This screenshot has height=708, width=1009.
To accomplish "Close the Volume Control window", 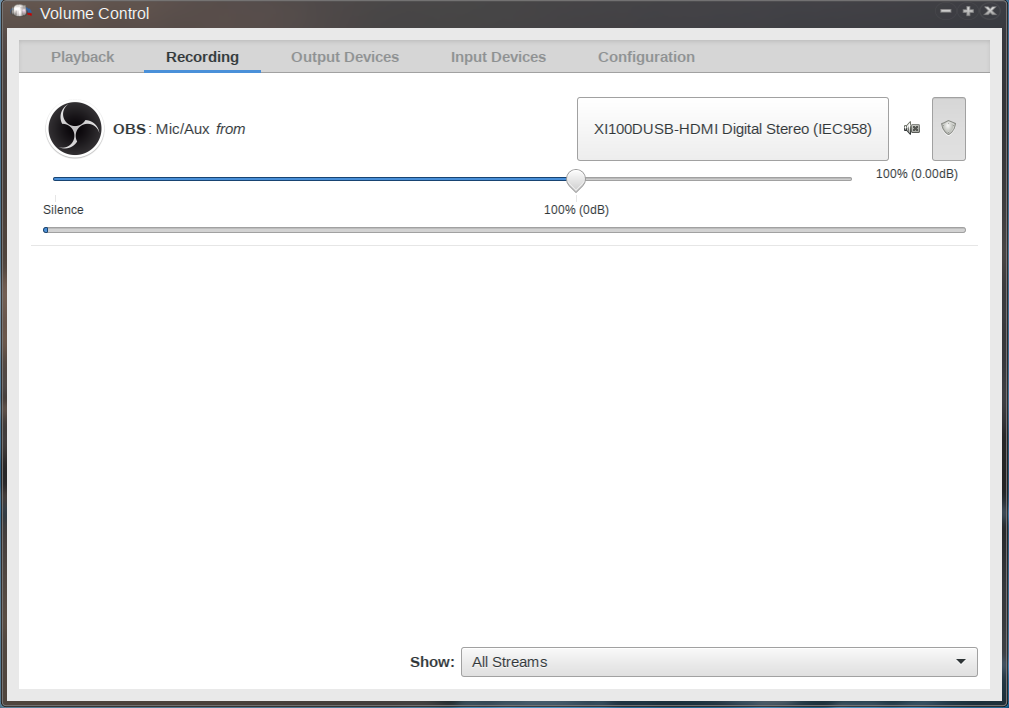I will (990, 11).
